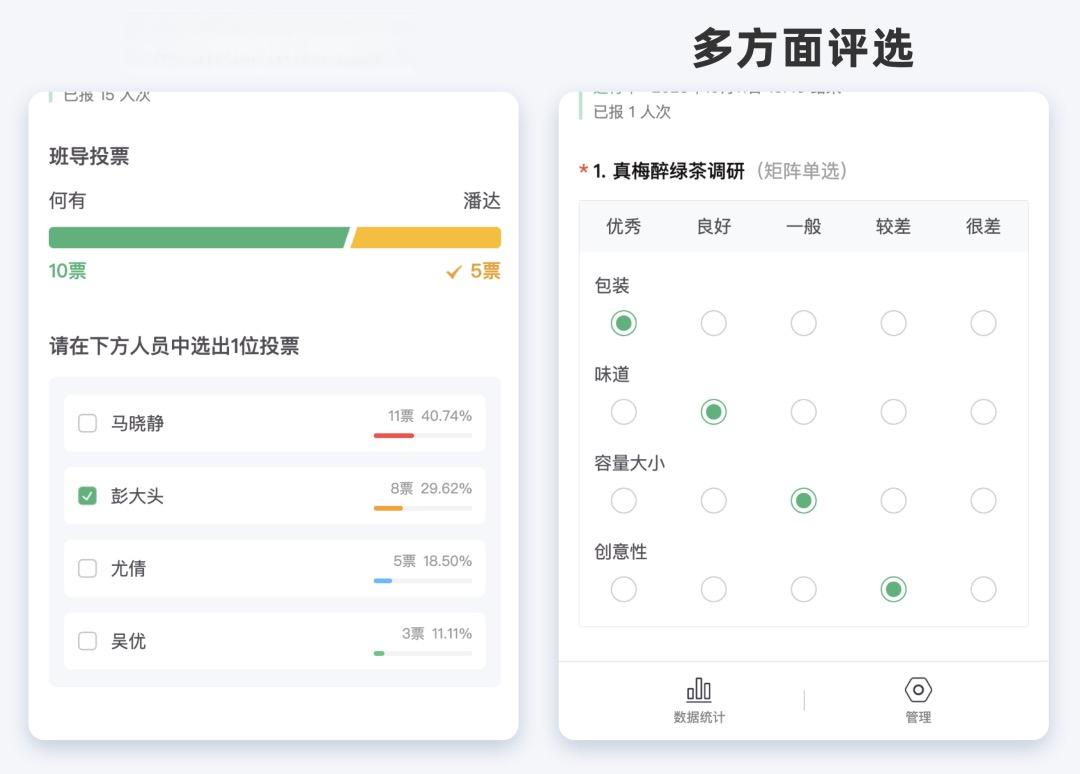The width and height of the screenshot is (1080, 774).
Task: Select the 吴优 checkbox
Action: pyautogui.click(x=88, y=641)
